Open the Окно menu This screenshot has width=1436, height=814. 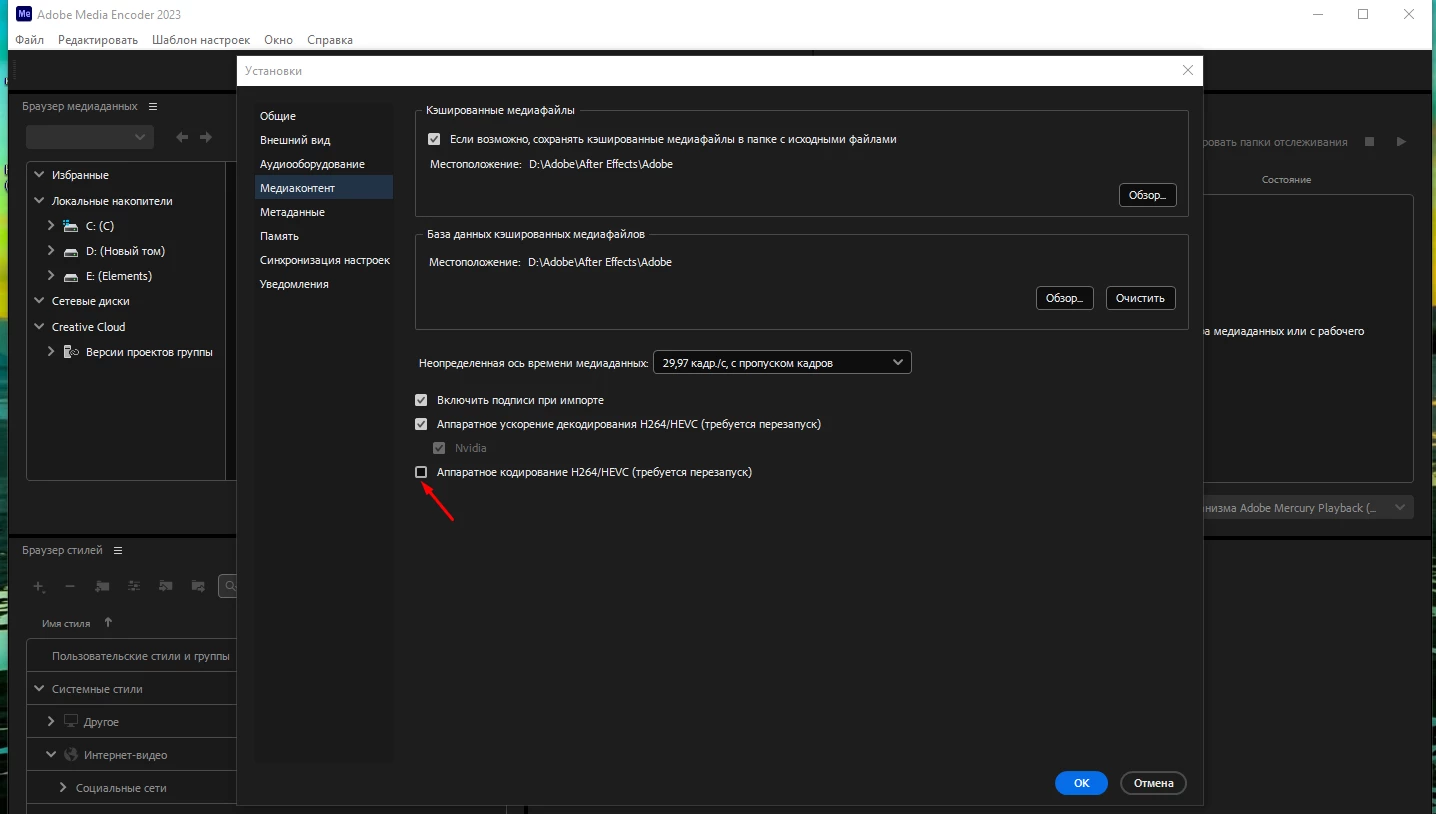279,40
